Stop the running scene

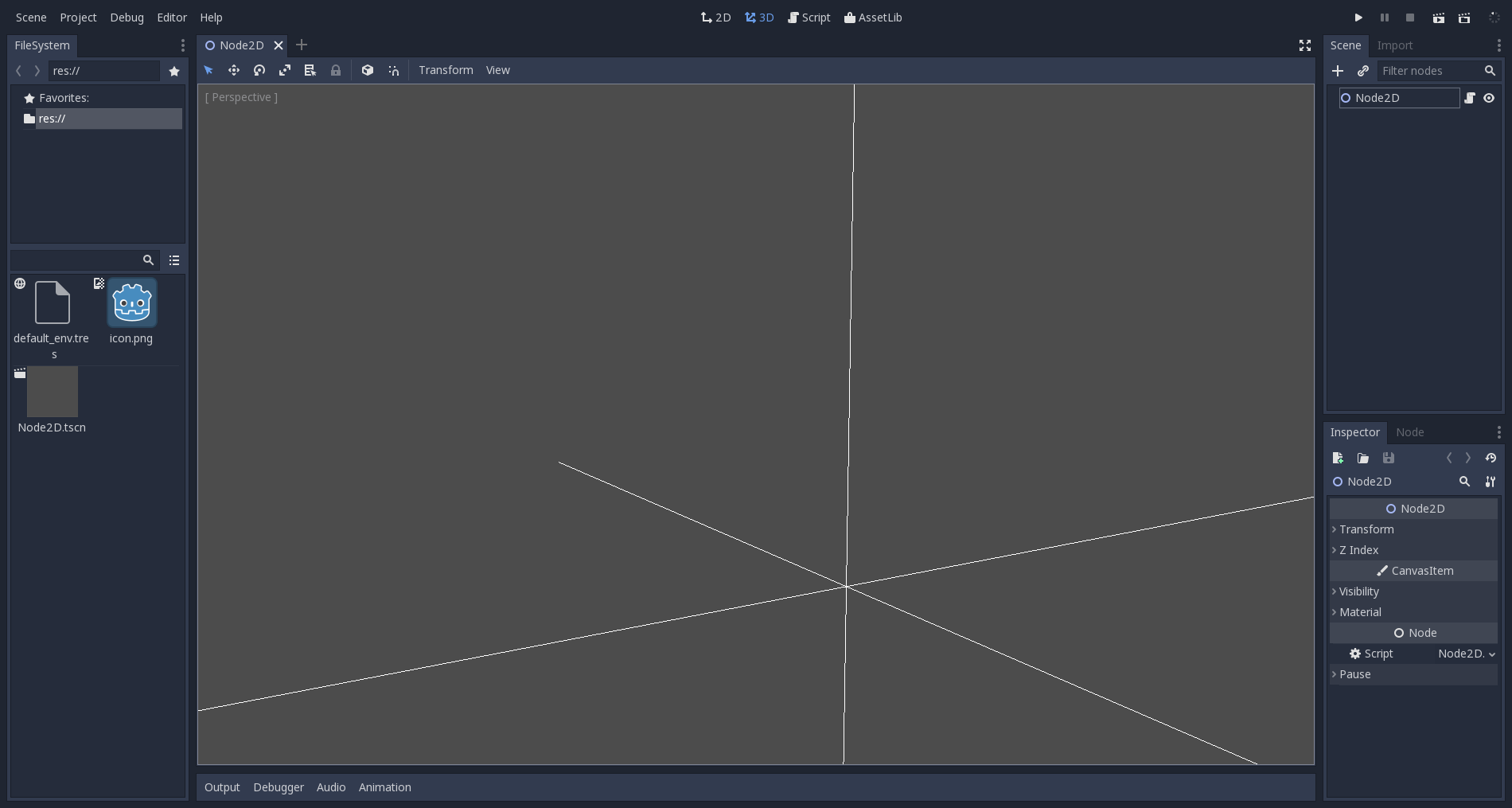click(x=1410, y=18)
